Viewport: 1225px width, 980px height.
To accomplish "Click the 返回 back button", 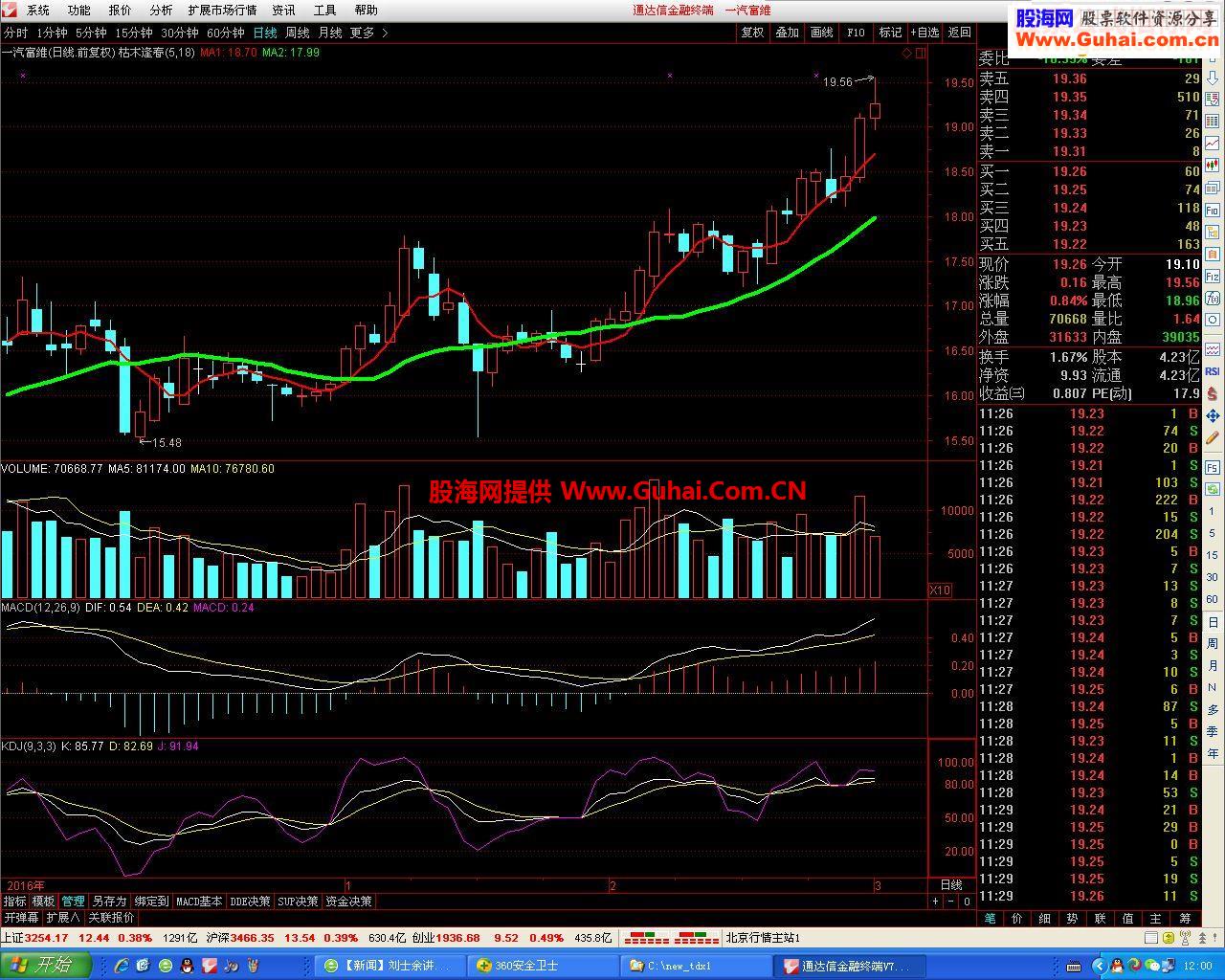I will [x=960, y=33].
